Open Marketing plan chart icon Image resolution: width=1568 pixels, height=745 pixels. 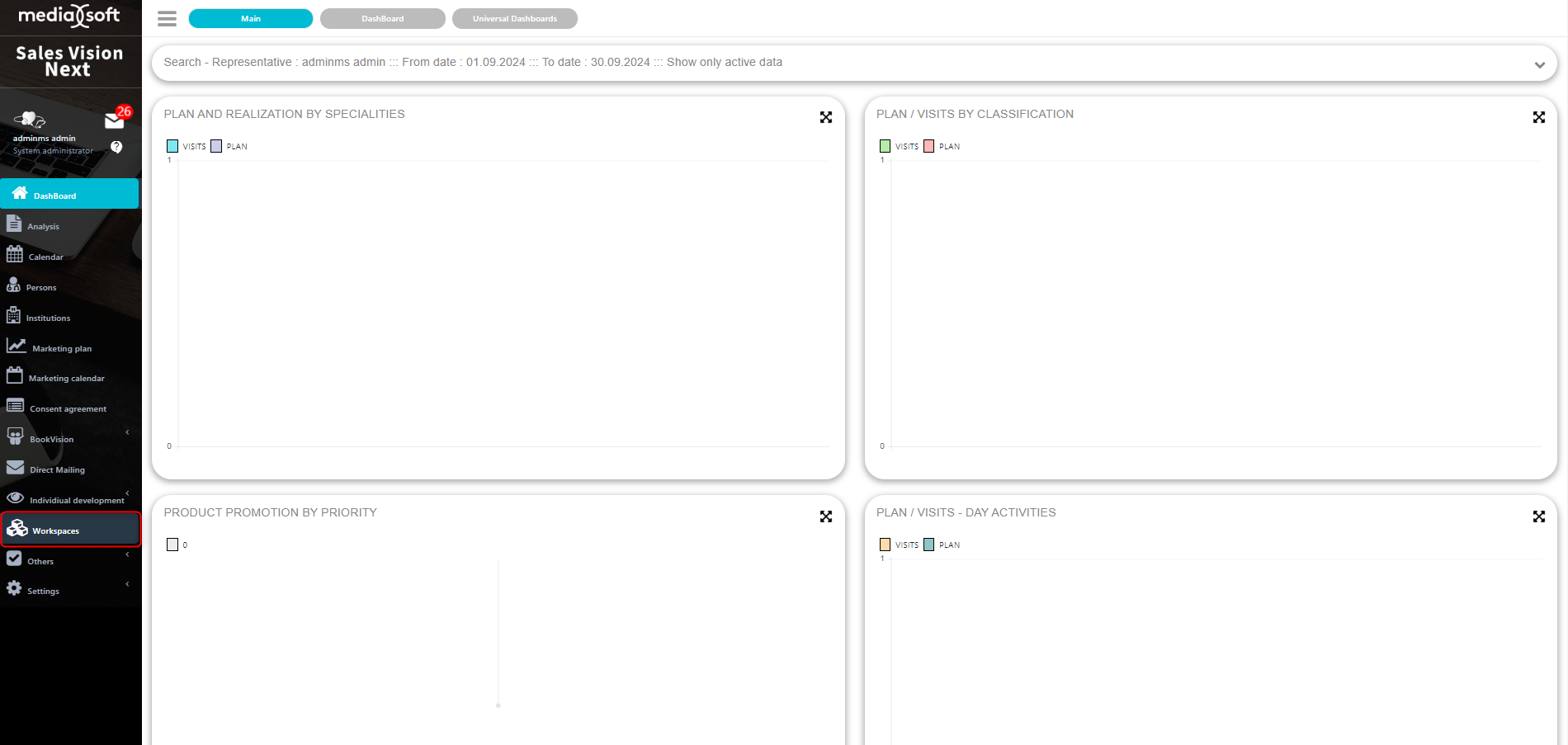point(17,347)
